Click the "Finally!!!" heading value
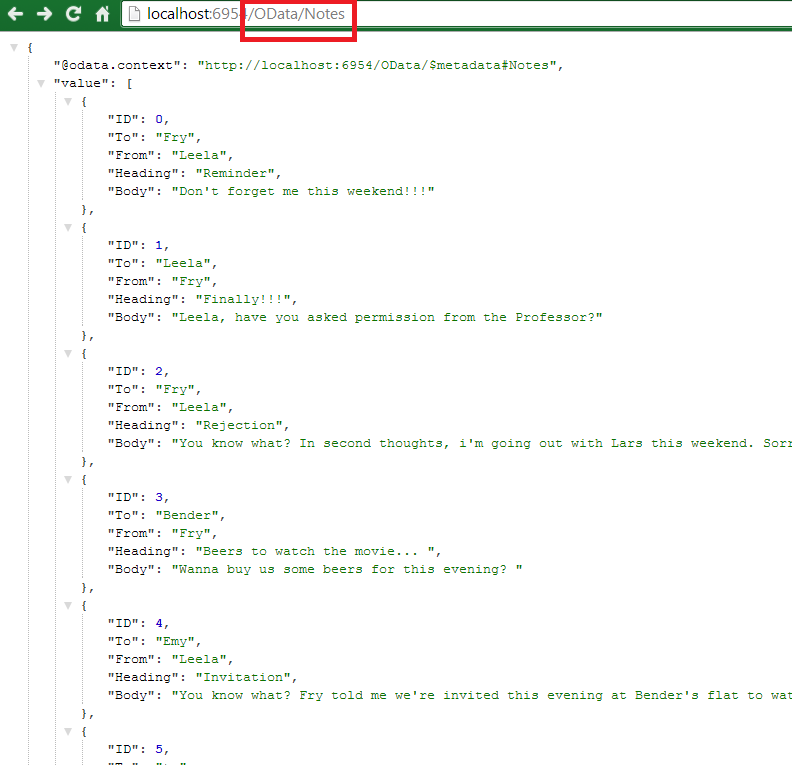Viewport: 792px width, 765px height. pyautogui.click(x=243, y=299)
